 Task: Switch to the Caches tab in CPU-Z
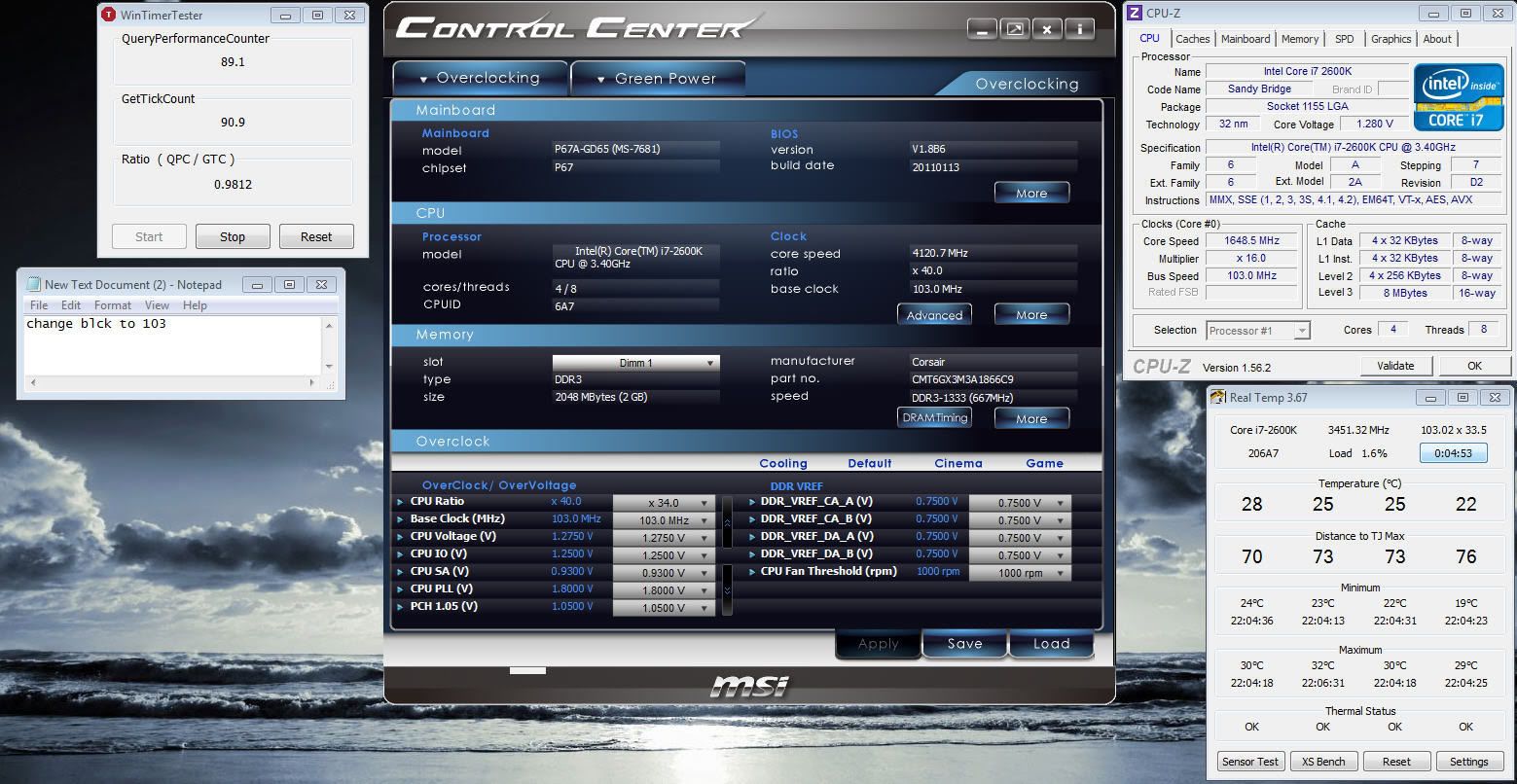click(1192, 39)
